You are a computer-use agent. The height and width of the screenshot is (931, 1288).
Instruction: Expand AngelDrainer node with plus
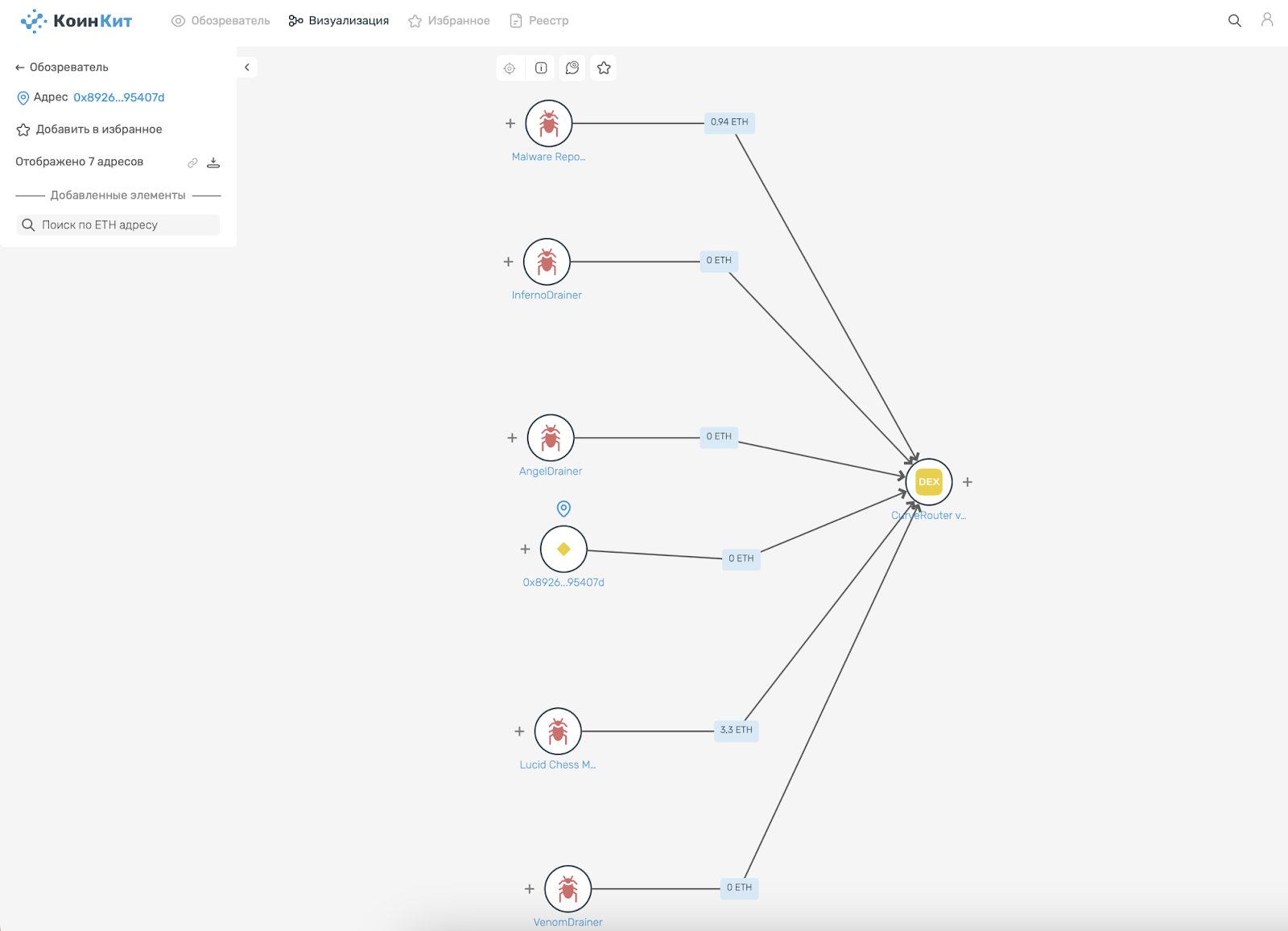point(512,438)
